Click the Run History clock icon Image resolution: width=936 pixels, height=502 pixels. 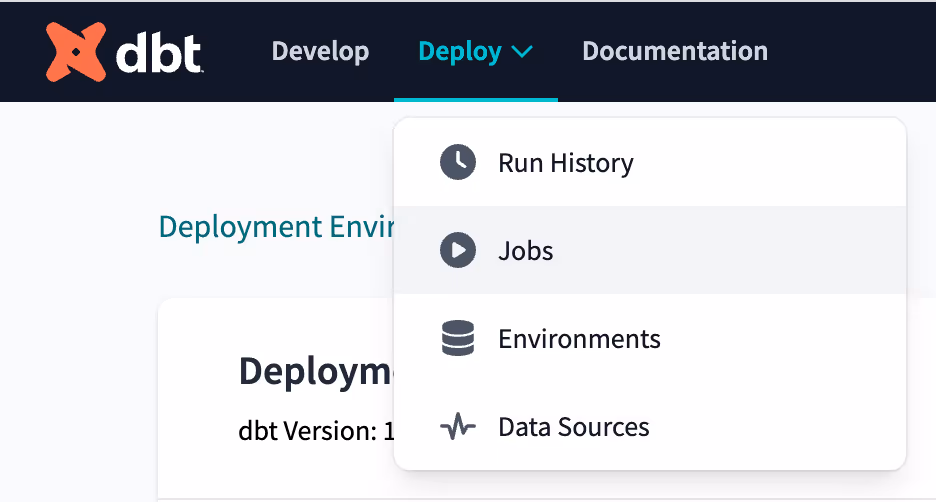(458, 162)
